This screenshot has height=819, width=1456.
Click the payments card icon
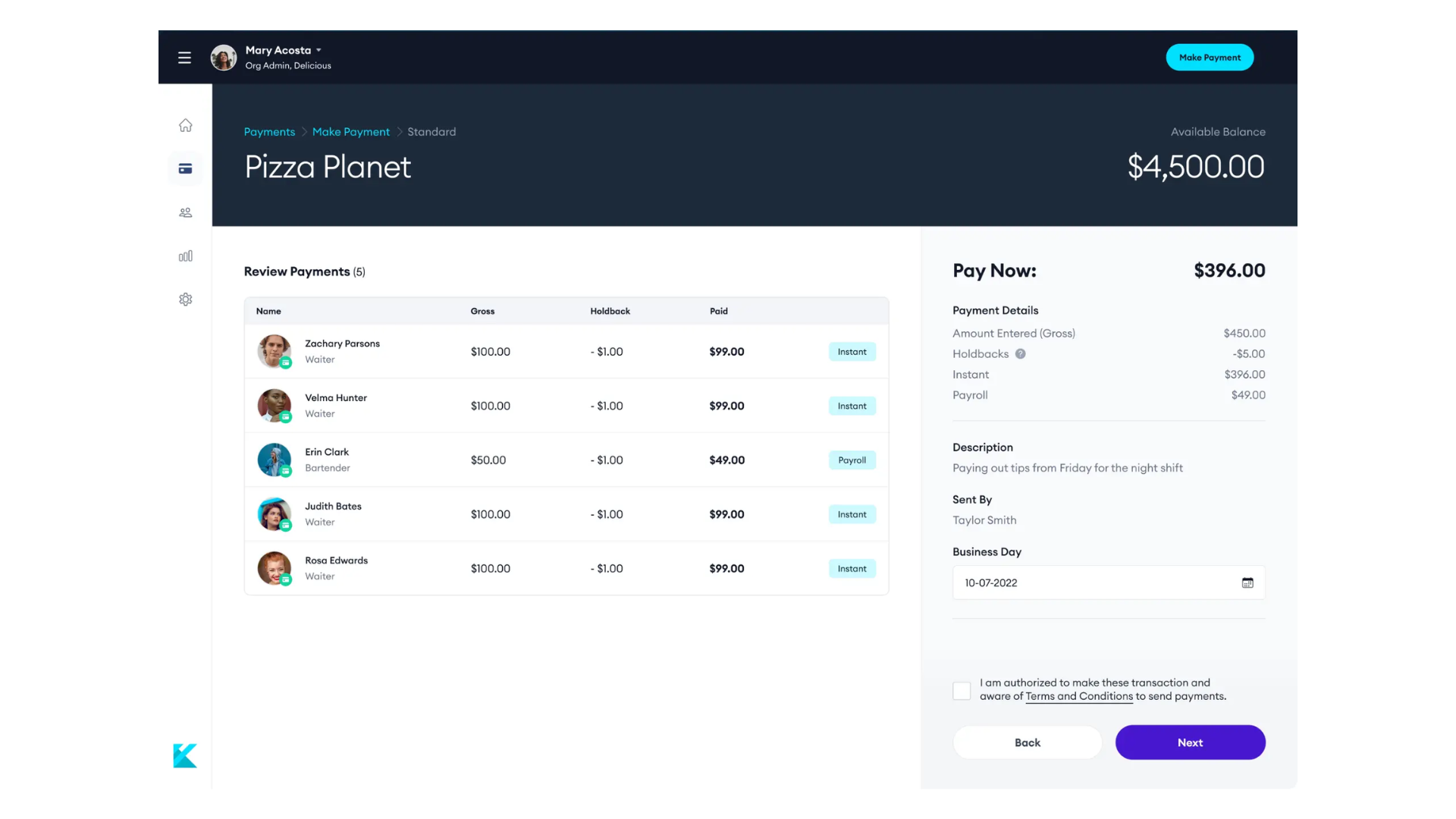(x=186, y=169)
